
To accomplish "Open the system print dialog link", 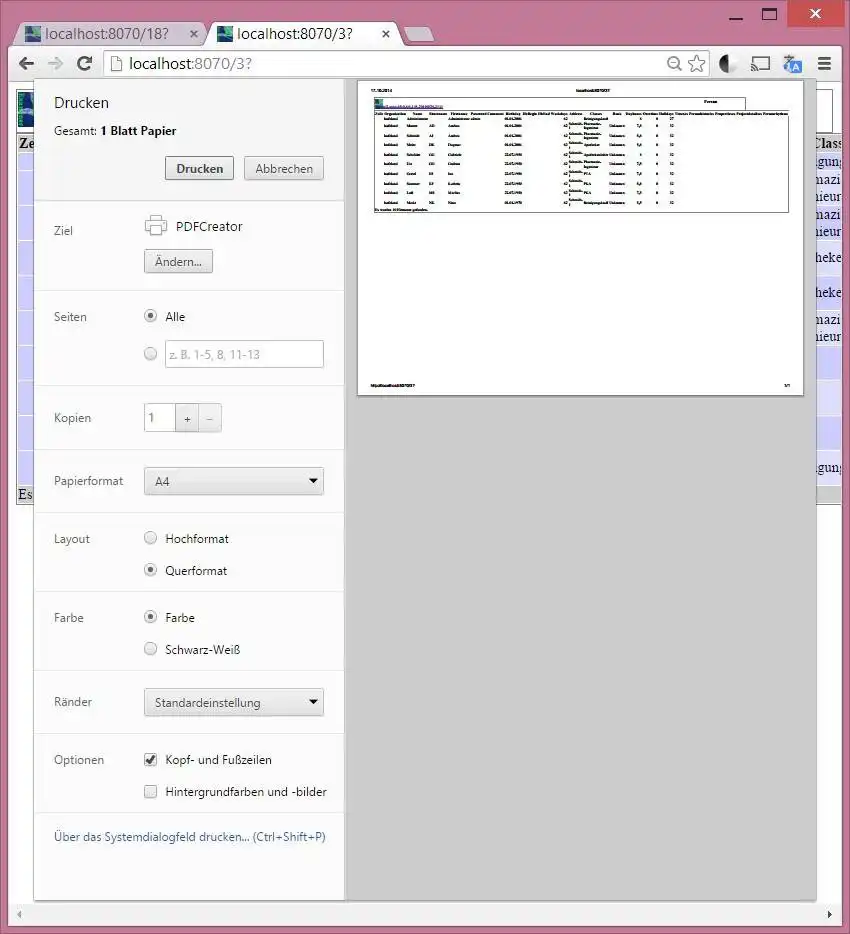I will 189,836.
